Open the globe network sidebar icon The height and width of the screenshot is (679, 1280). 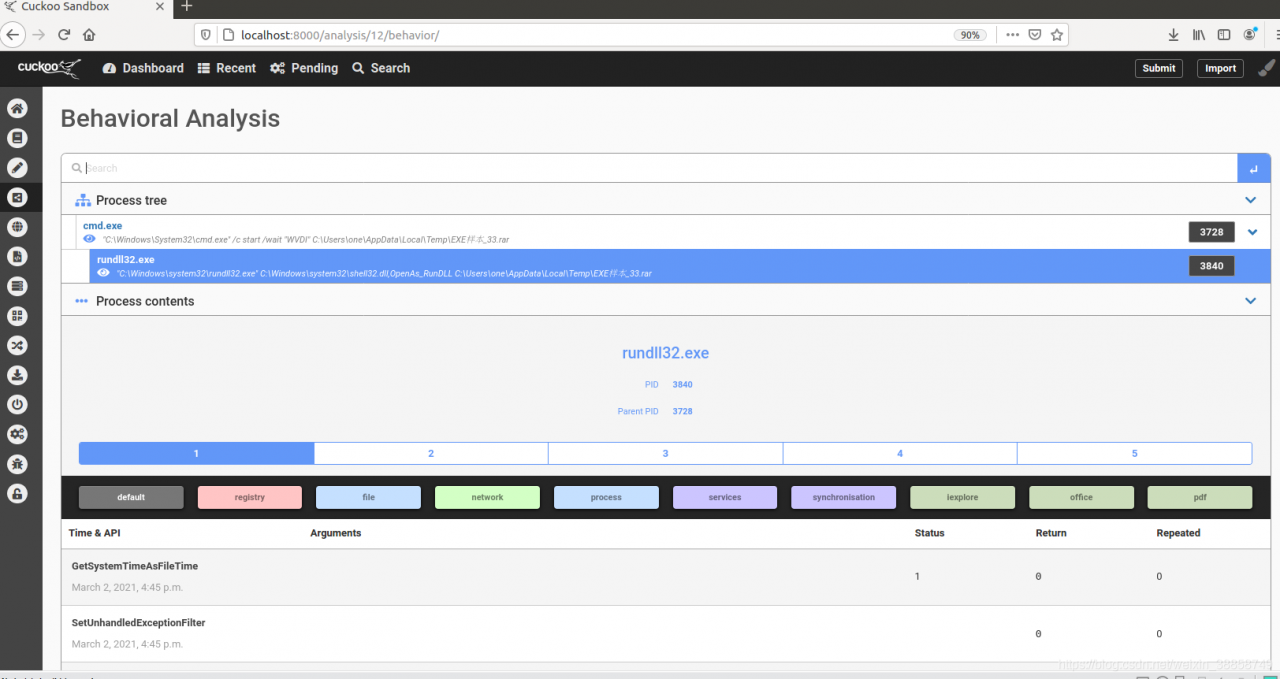(17, 227)
